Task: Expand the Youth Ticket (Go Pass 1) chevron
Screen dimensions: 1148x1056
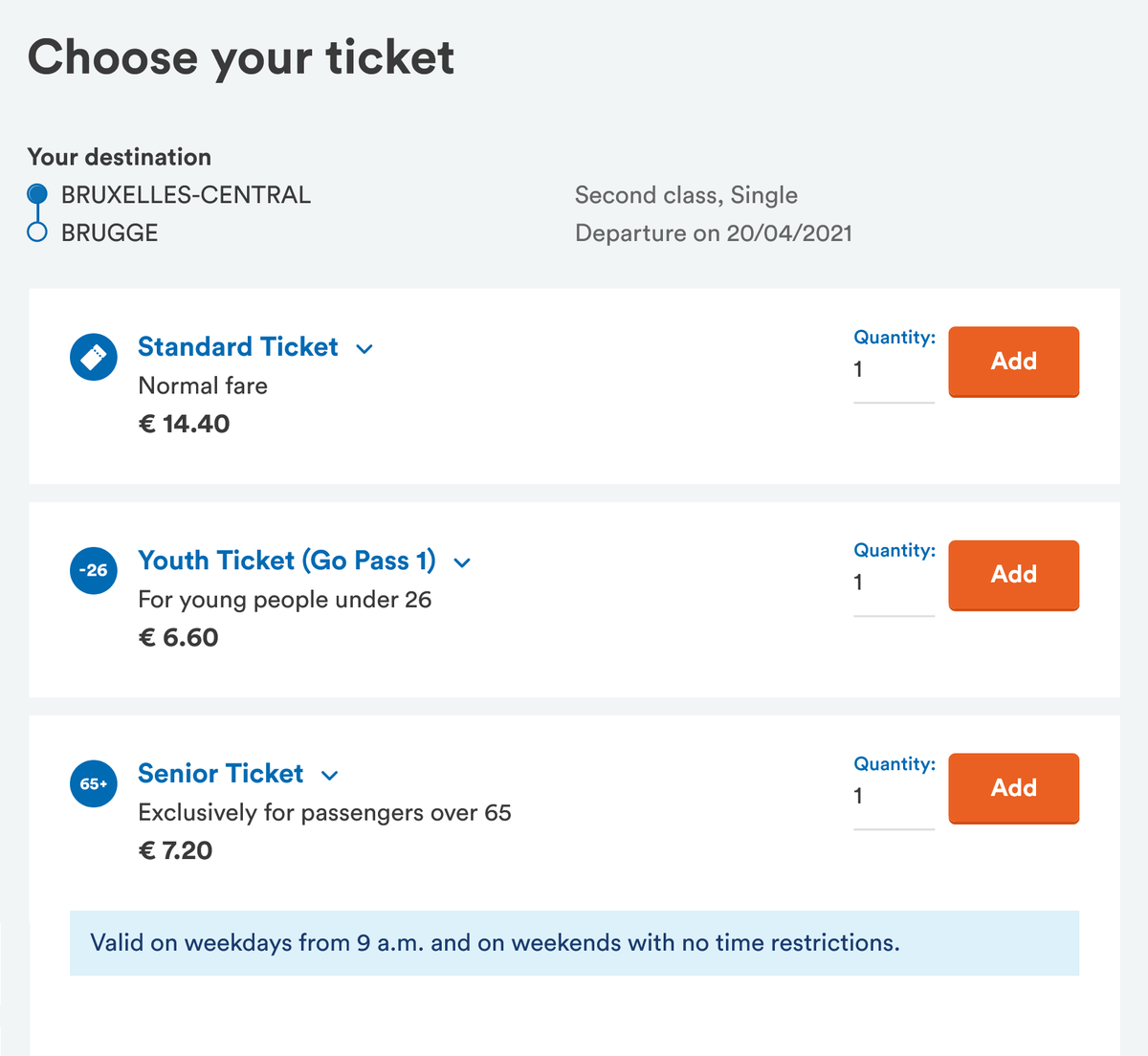Action: pyautogui.click(x=462, y=562)
